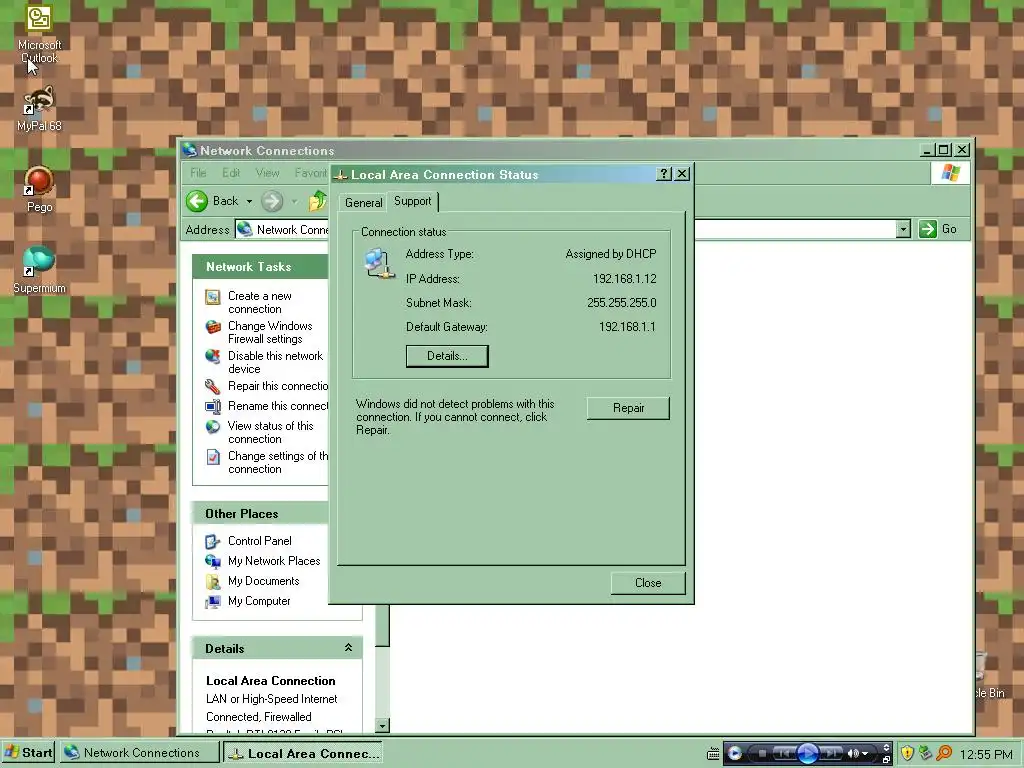This screenshot has width=1024, height=768.
Task: Open the My Network Places link
Action: 274,561
